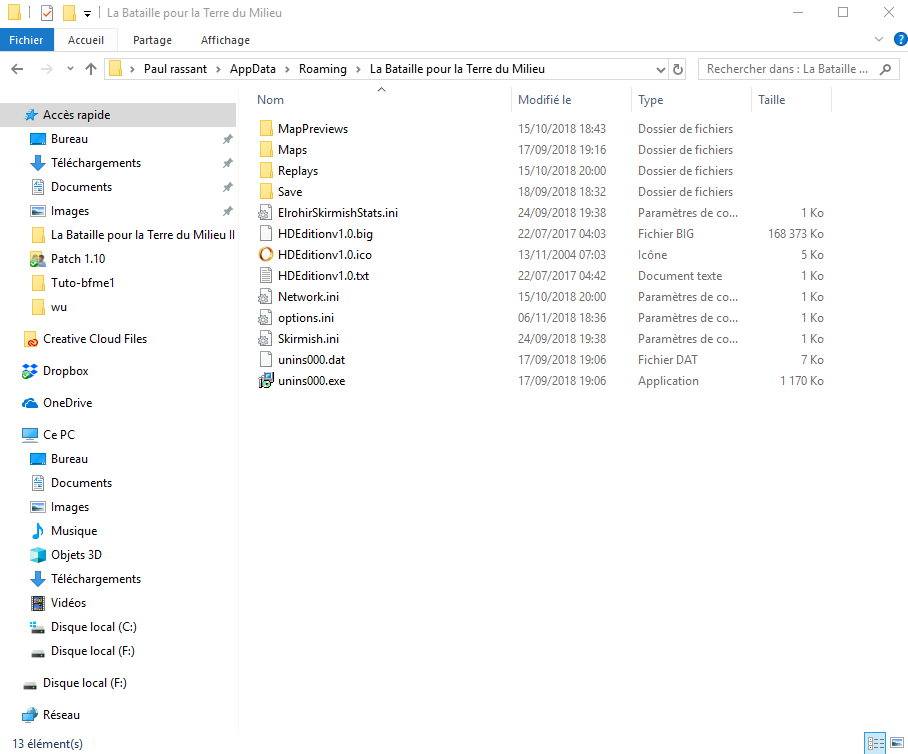Click the search magnifier icon
This screenshot has height=754, width=908.
[885, 69]
